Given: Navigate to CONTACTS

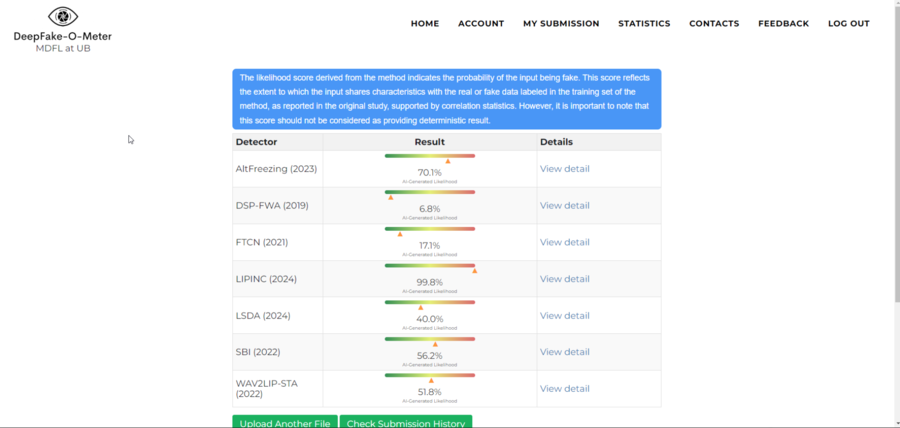Looking at the screenshot, I should (x=714, y=24).
